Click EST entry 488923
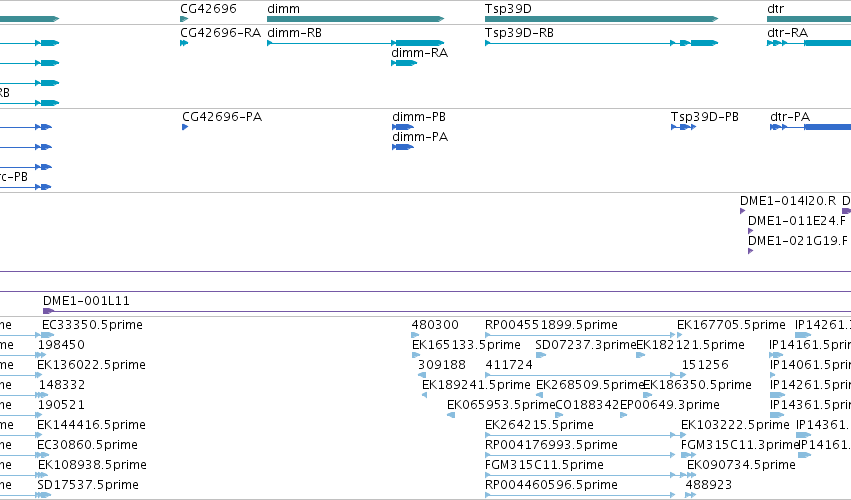851x500 pixels. click(x=709, y=485)
